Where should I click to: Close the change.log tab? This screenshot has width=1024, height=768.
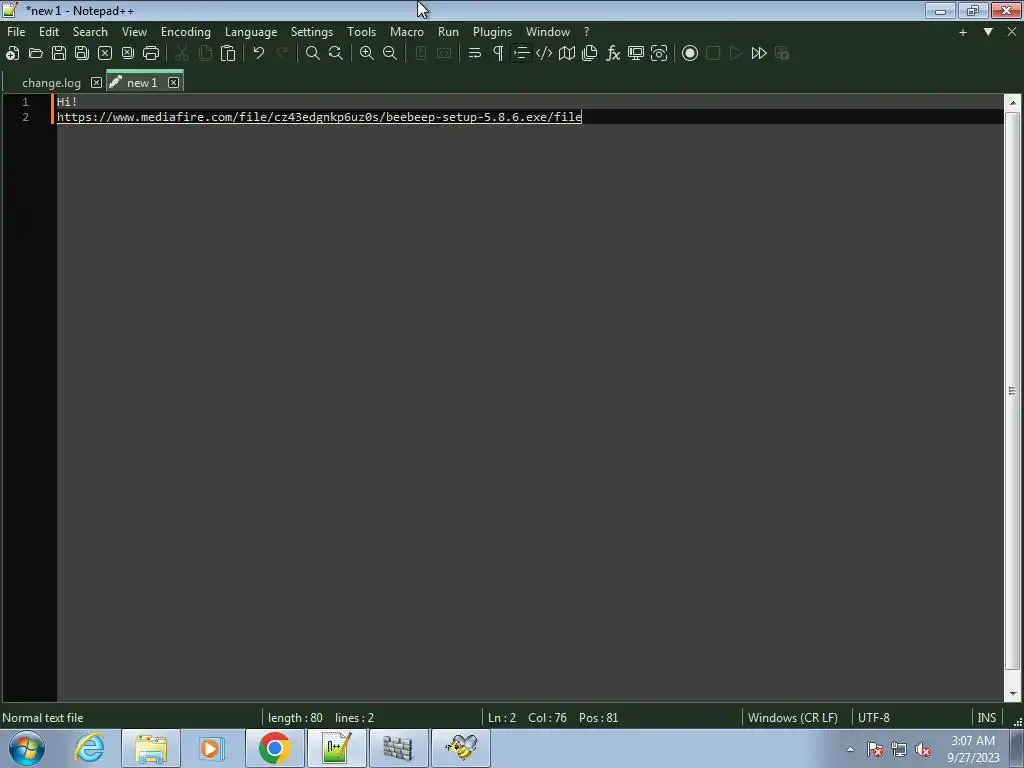pyautogui.click(x=96, y=83)
